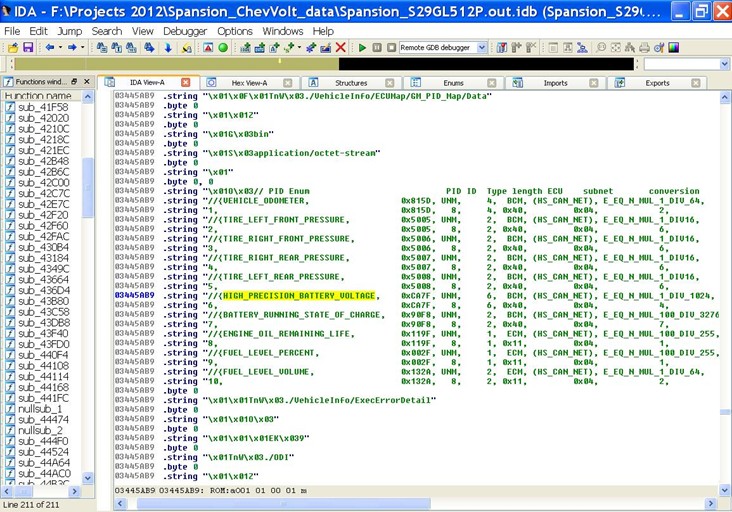Open the Remote GDB debugger dropdown

click(x=481, y=47)
